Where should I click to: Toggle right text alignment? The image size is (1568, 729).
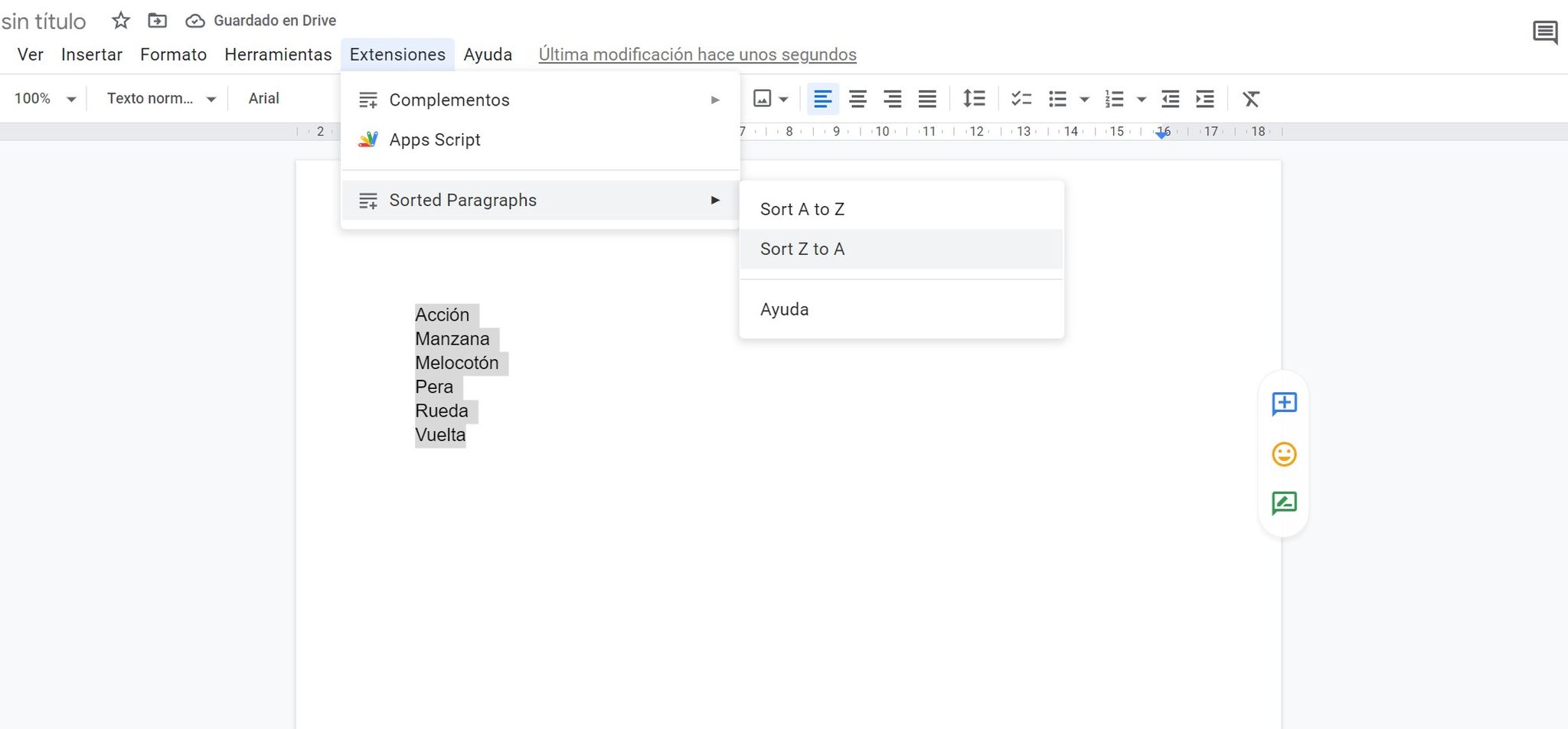[x=893, y=99]
